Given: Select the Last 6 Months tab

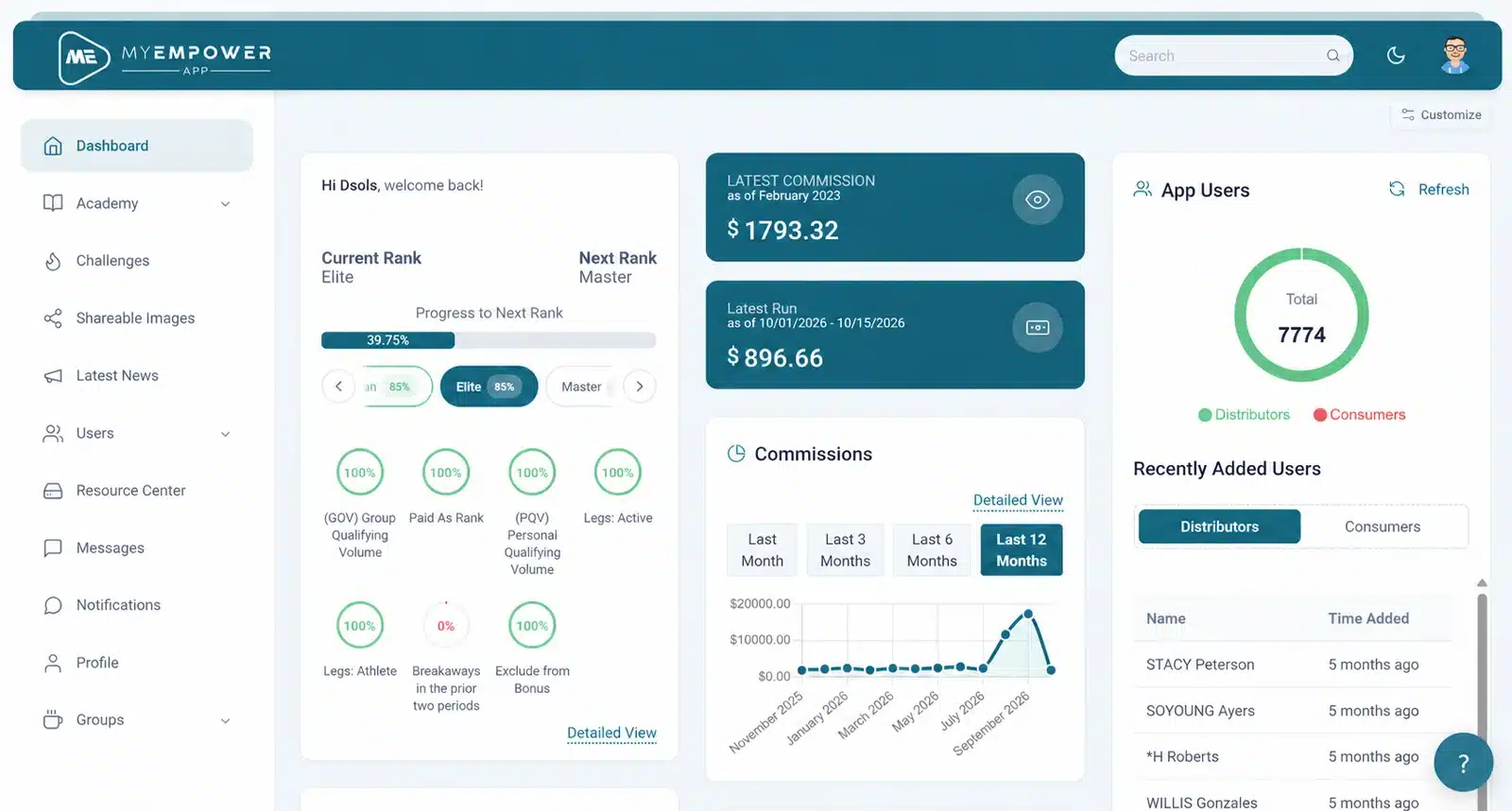Looking at the screenshot, I should point(932,550).
